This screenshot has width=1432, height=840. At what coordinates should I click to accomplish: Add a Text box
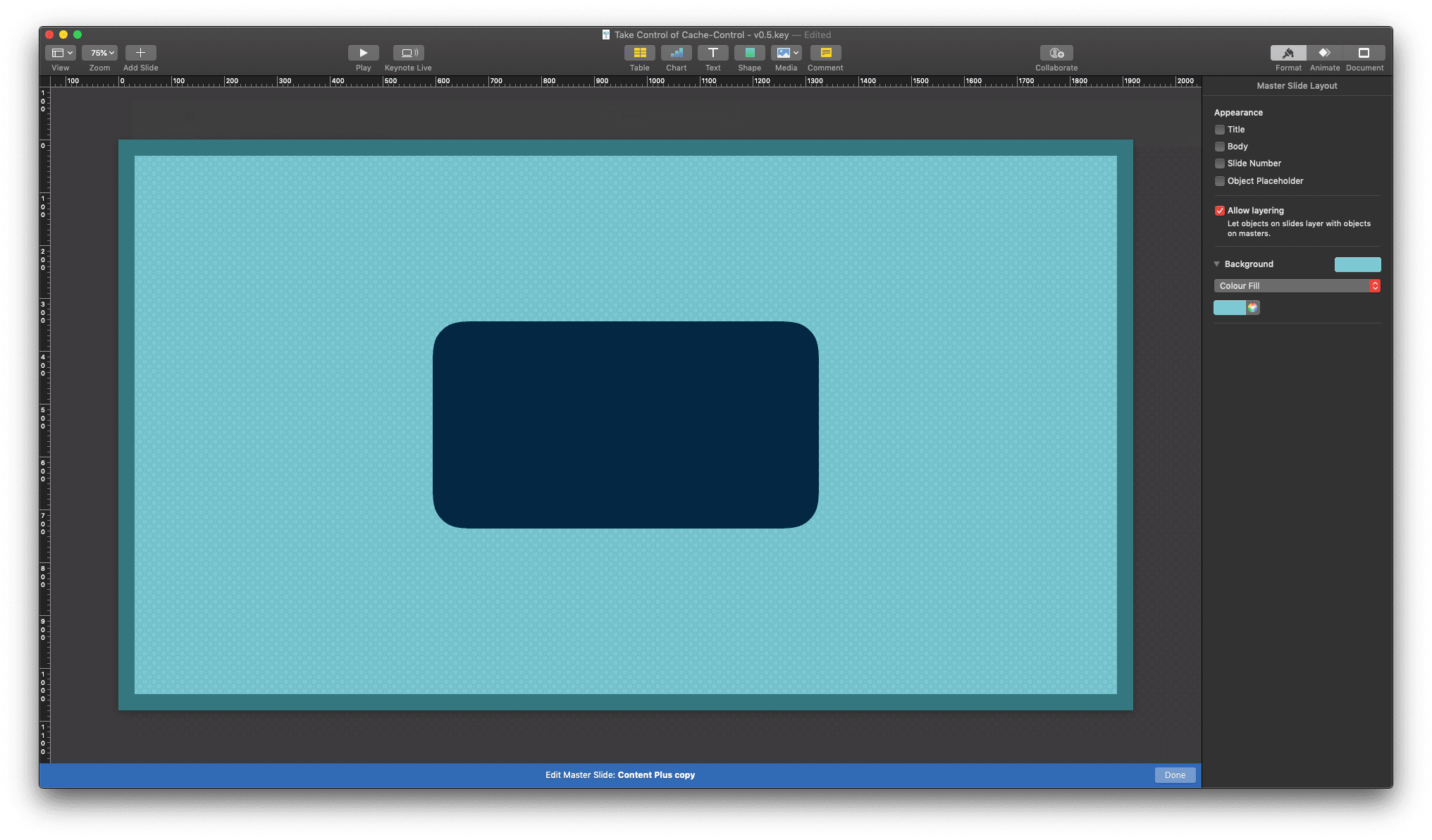[712, 53]
